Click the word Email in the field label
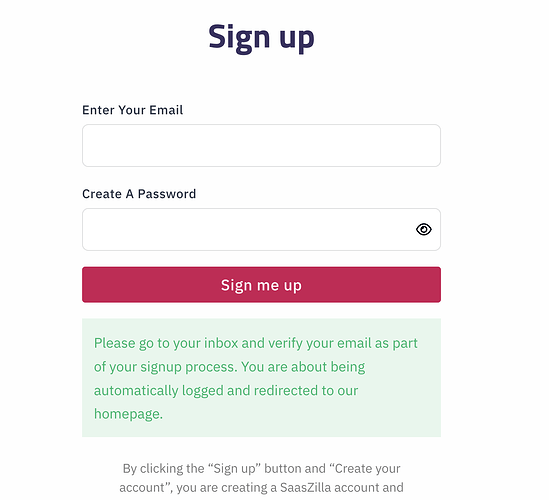 [x=166, y=110]
